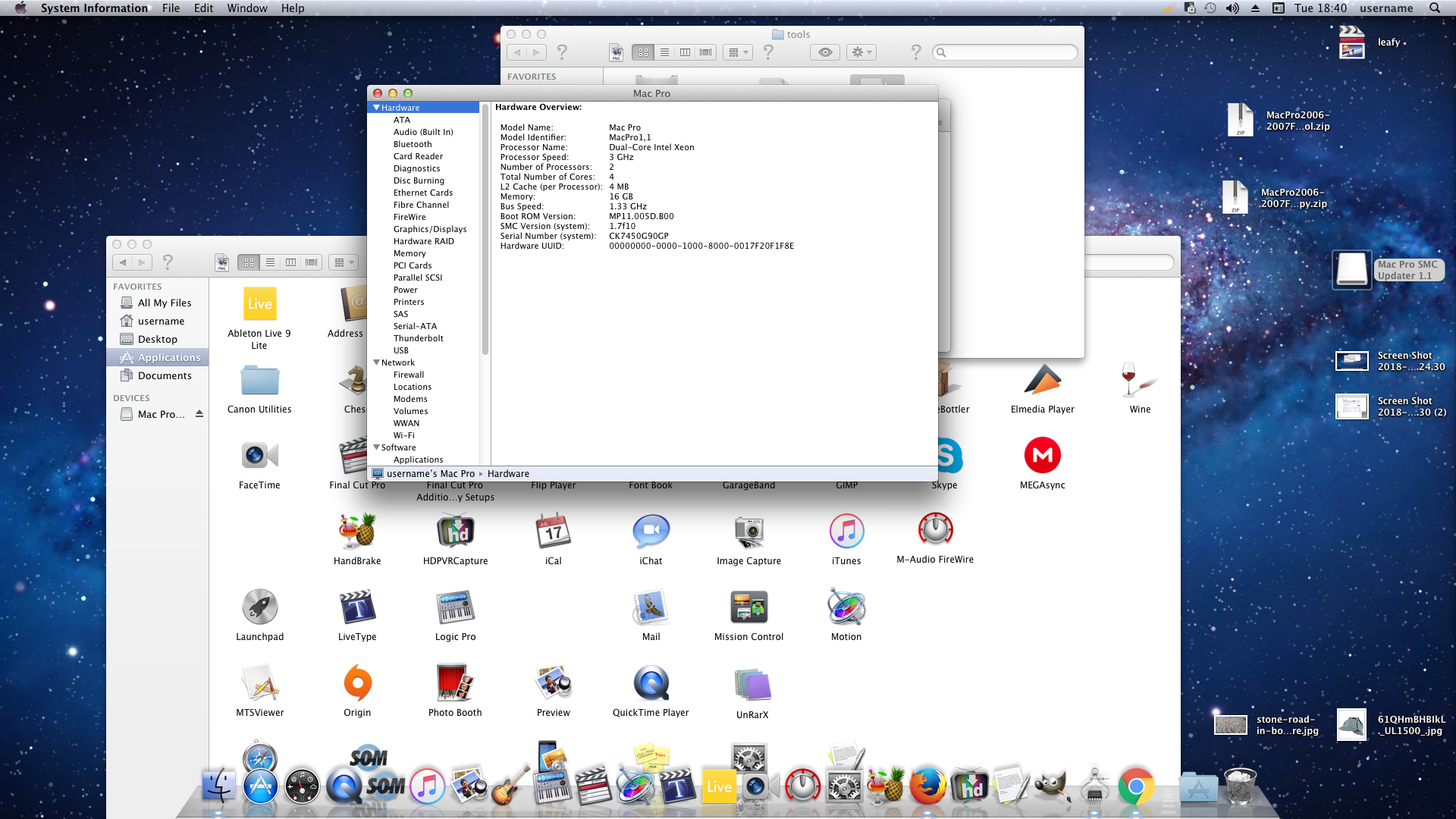Open iTunes in the Applications window
Viewport: 1456px width, 819px height.
coord(846,531)
